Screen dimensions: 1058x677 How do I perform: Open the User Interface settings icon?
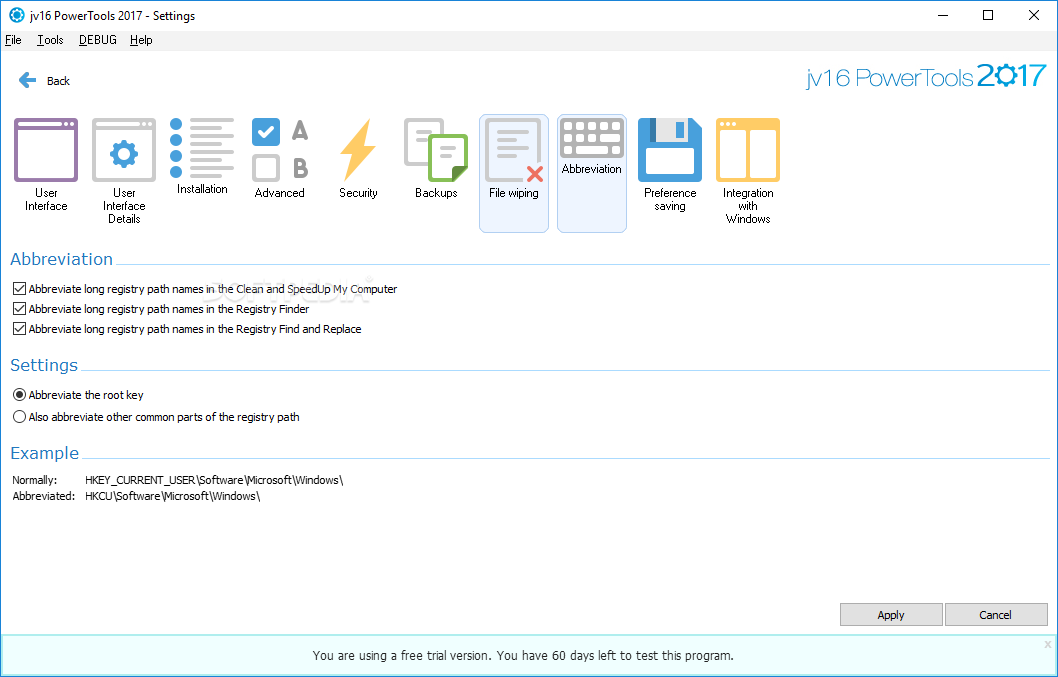tap(46, 150)
